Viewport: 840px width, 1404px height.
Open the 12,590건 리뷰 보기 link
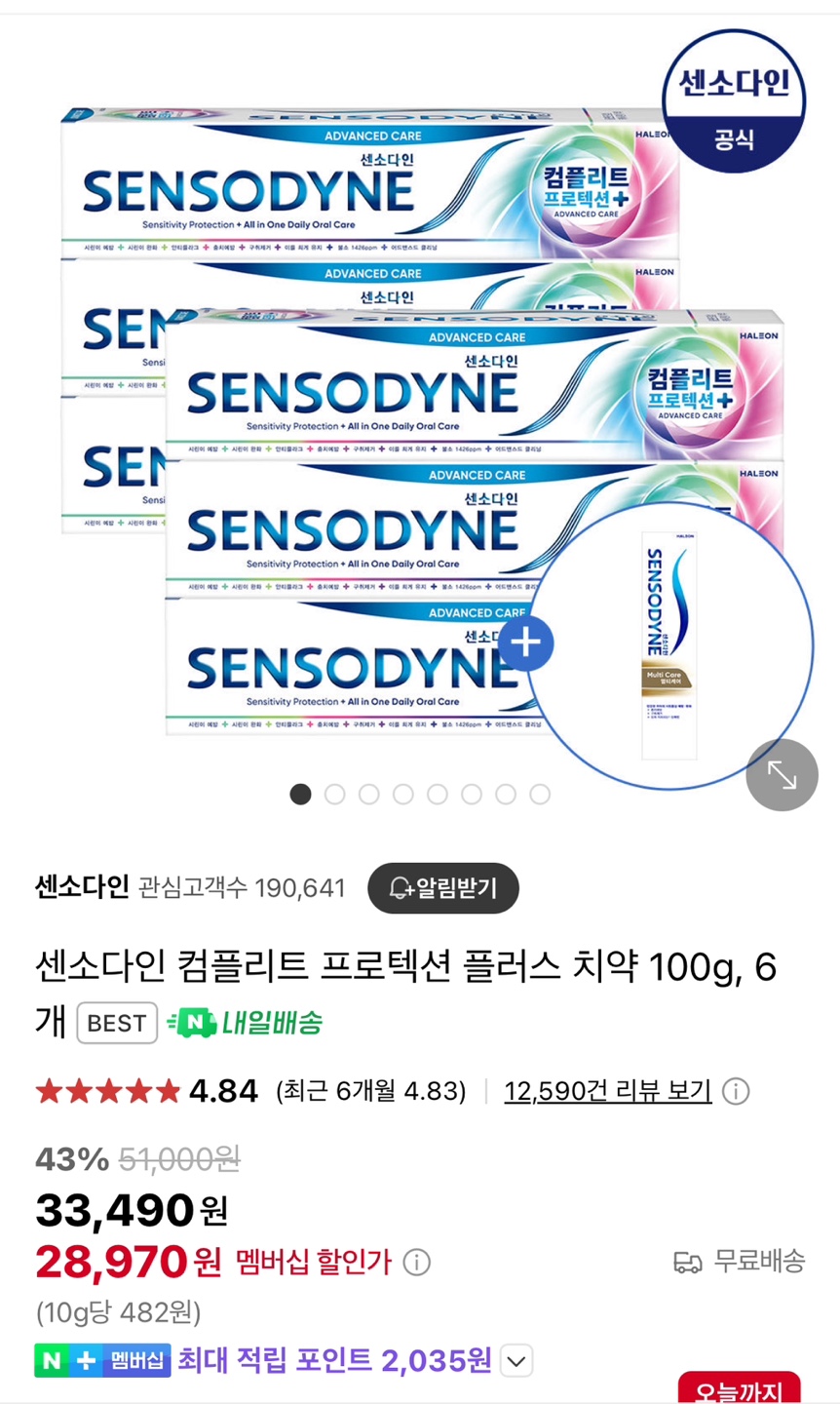608,1091
